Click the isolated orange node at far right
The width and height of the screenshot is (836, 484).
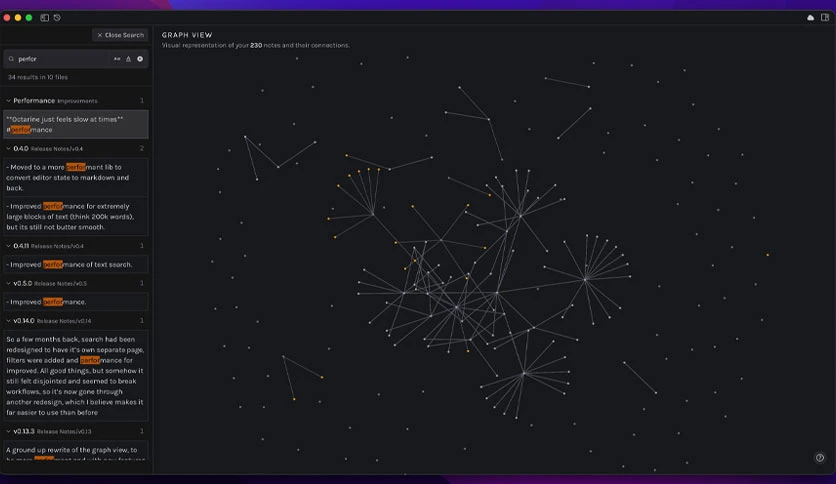[768, 255]
